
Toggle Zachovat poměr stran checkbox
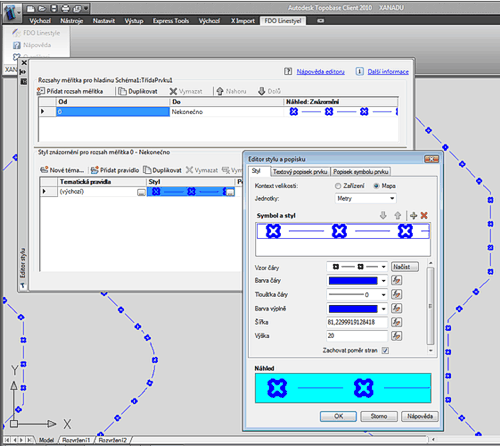(x=385, y=350)
